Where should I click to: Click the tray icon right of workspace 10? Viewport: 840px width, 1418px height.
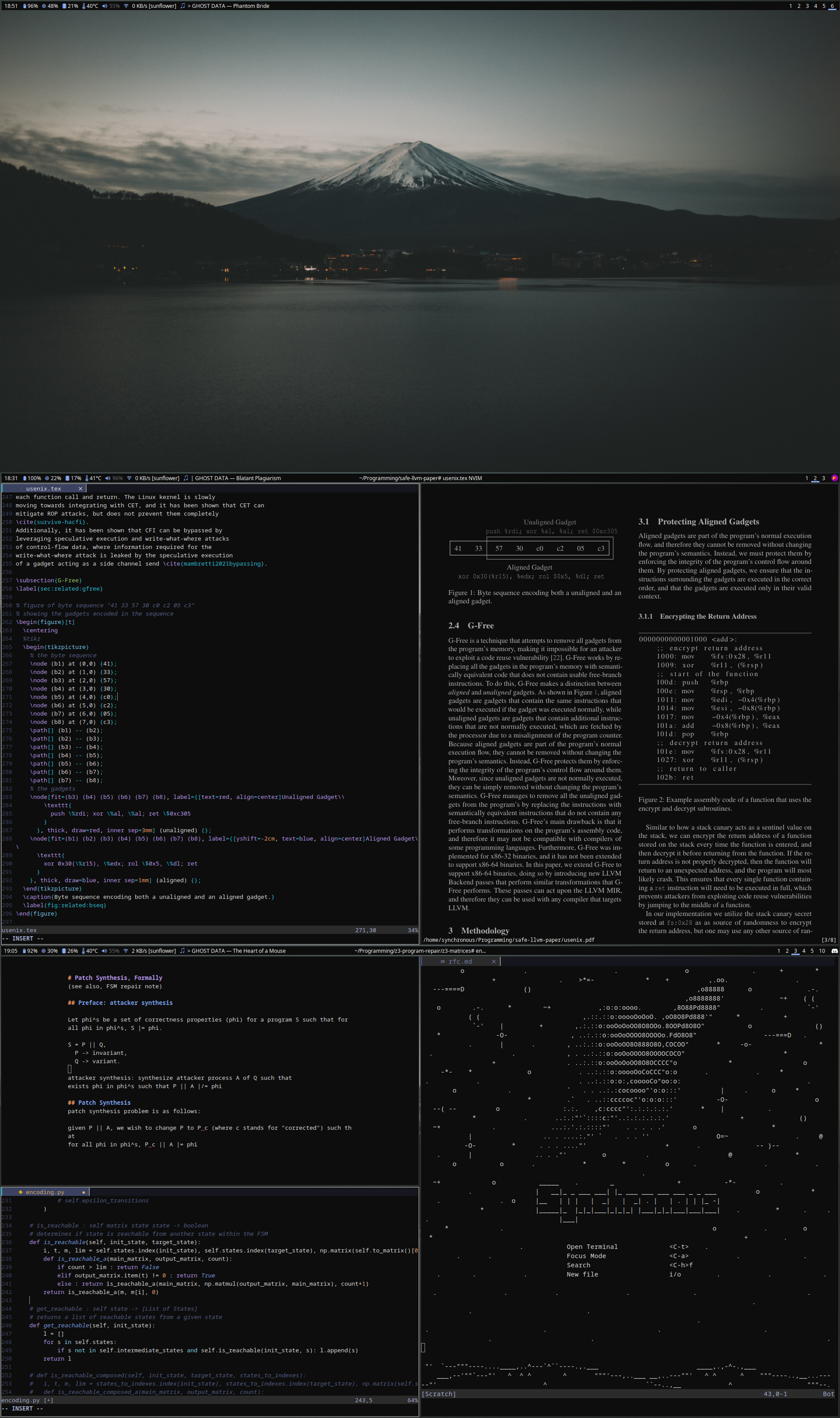point(834,951)
